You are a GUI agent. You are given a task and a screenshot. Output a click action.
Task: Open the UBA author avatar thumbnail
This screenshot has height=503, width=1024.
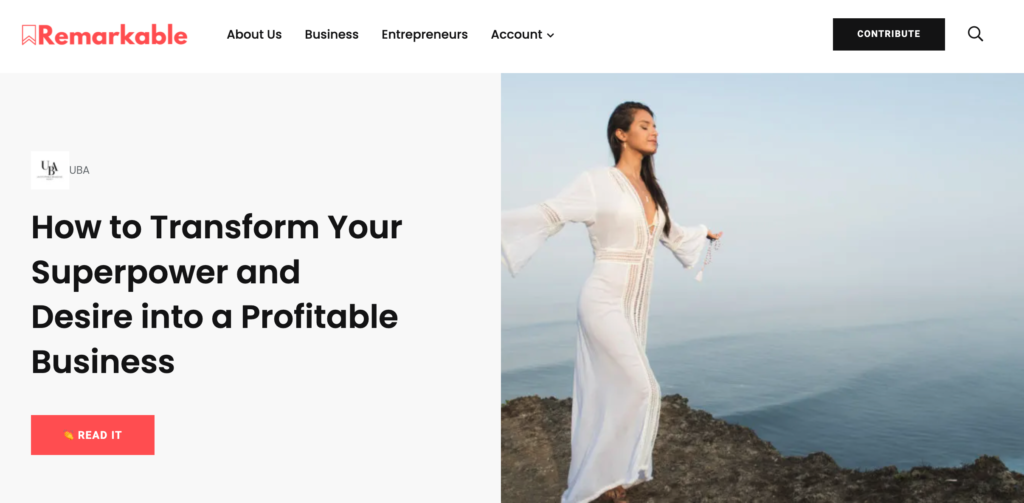click(x=50, y=170)
